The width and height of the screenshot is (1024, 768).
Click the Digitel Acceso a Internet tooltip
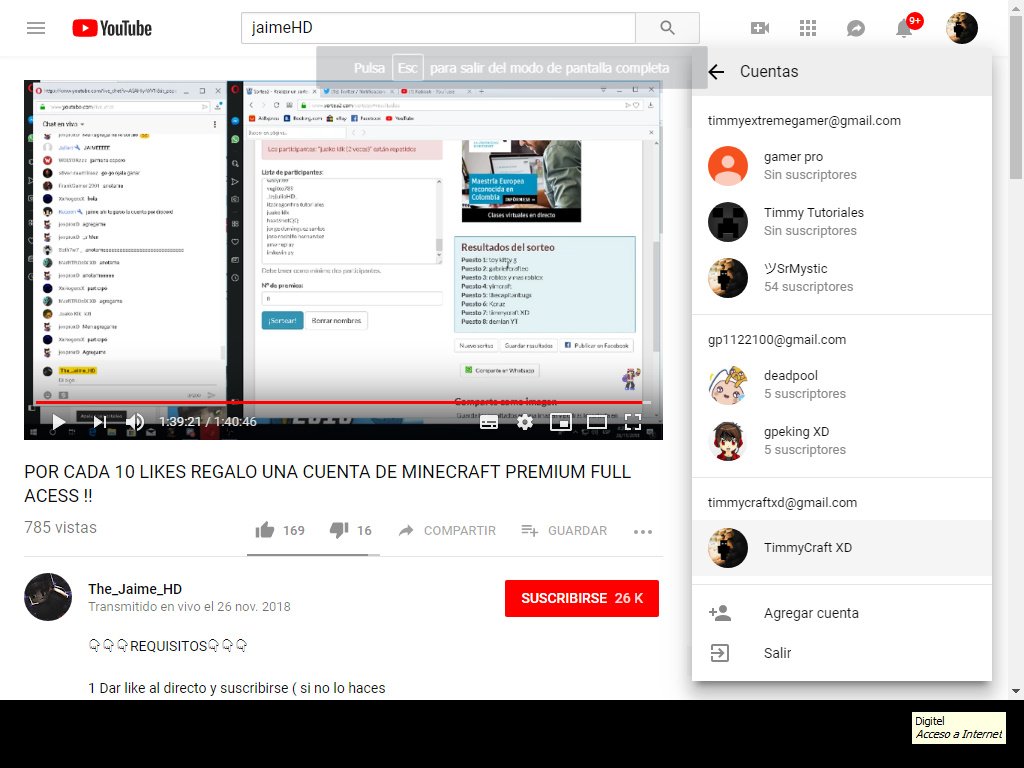click(x=959, y=728)
